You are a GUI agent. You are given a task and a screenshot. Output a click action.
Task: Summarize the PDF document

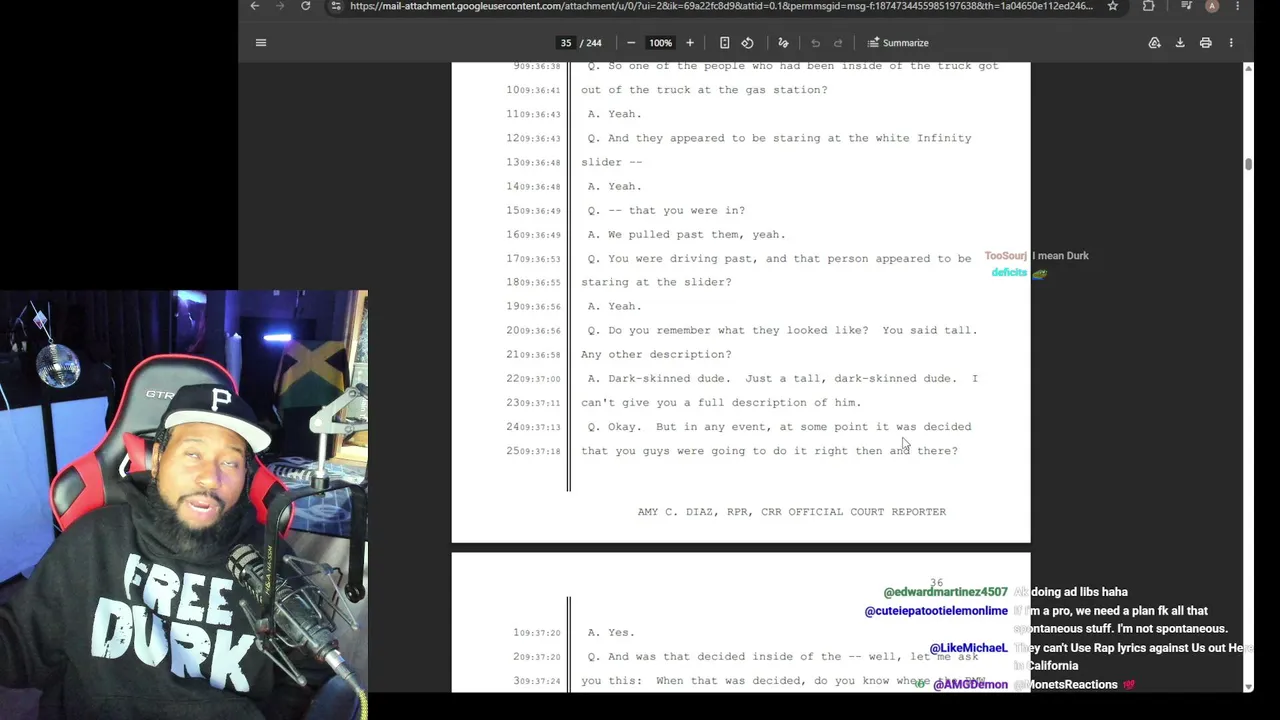(898, 43)
